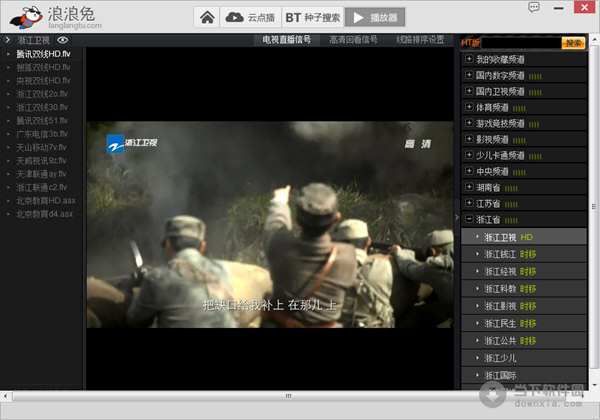Viewport: 600px width, 420px height.
Task: Choose source 北京教育d4.asx
Action: 44,214
